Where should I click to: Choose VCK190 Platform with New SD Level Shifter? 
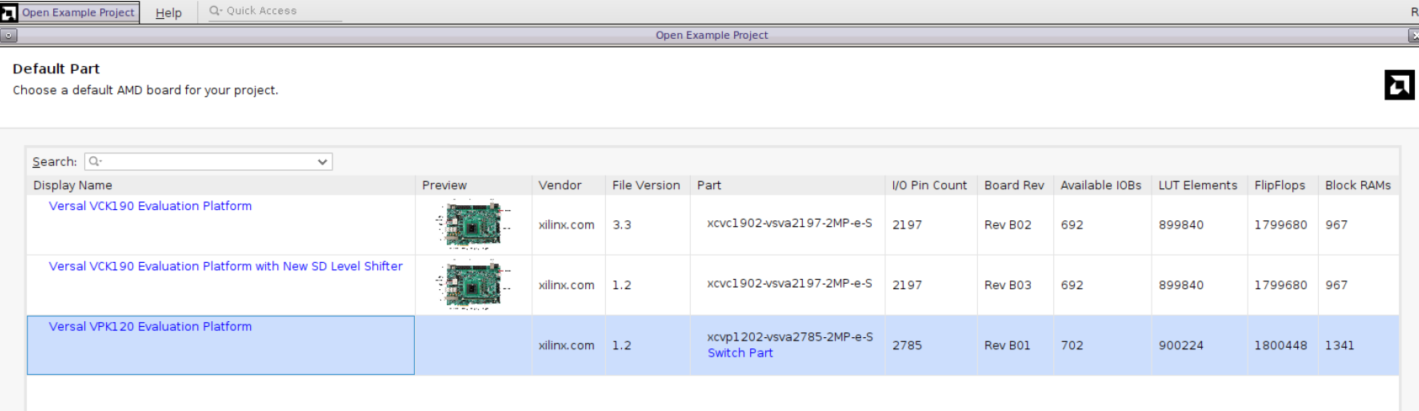point(225,266)
